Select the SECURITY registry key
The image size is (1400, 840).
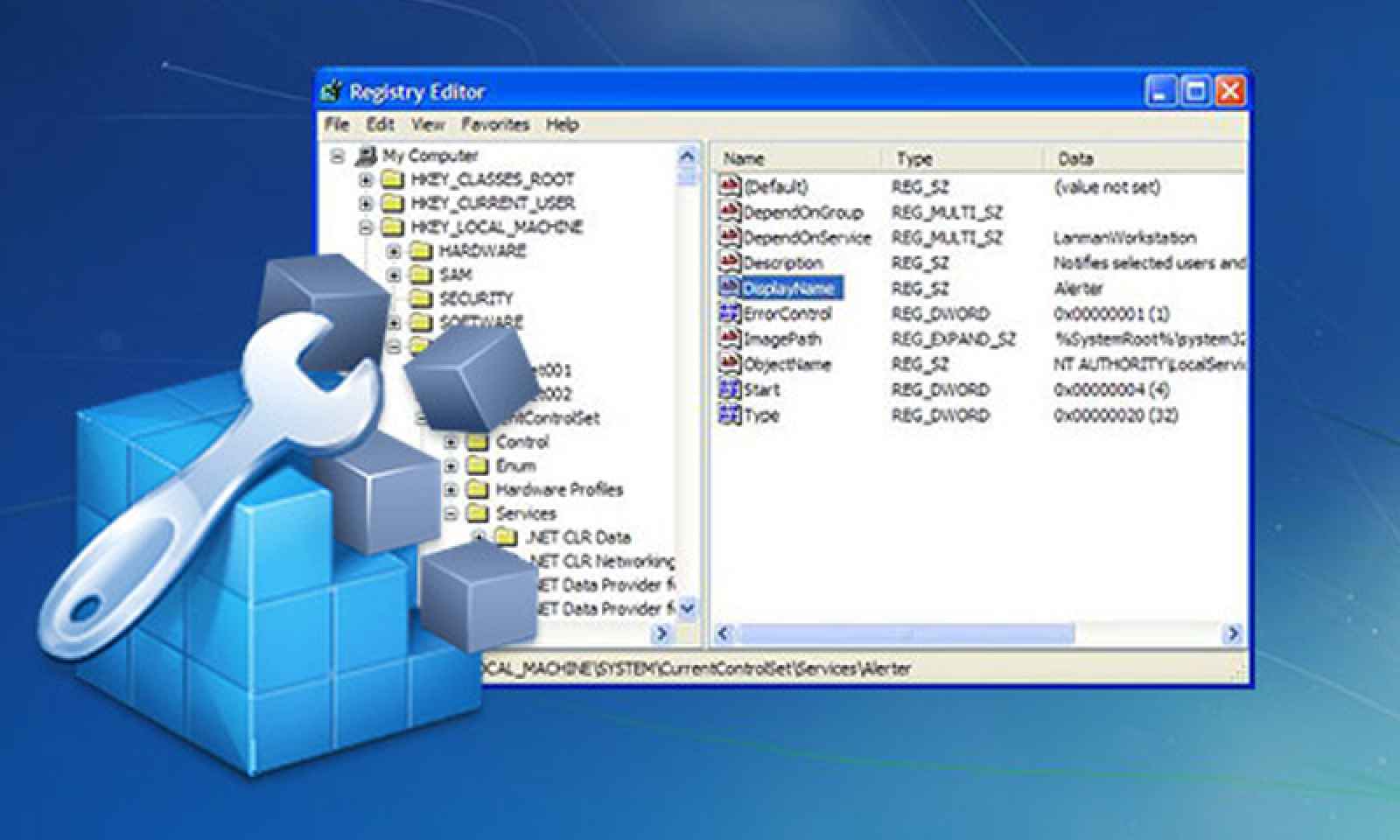pos(475,298)
